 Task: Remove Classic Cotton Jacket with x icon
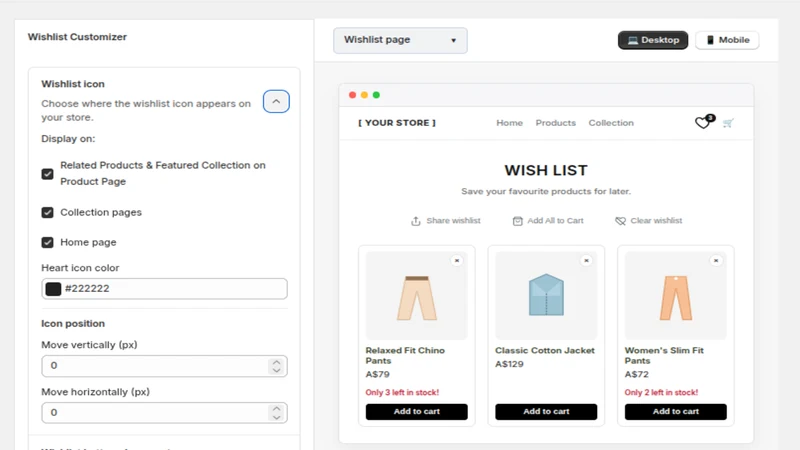[586, 261]
